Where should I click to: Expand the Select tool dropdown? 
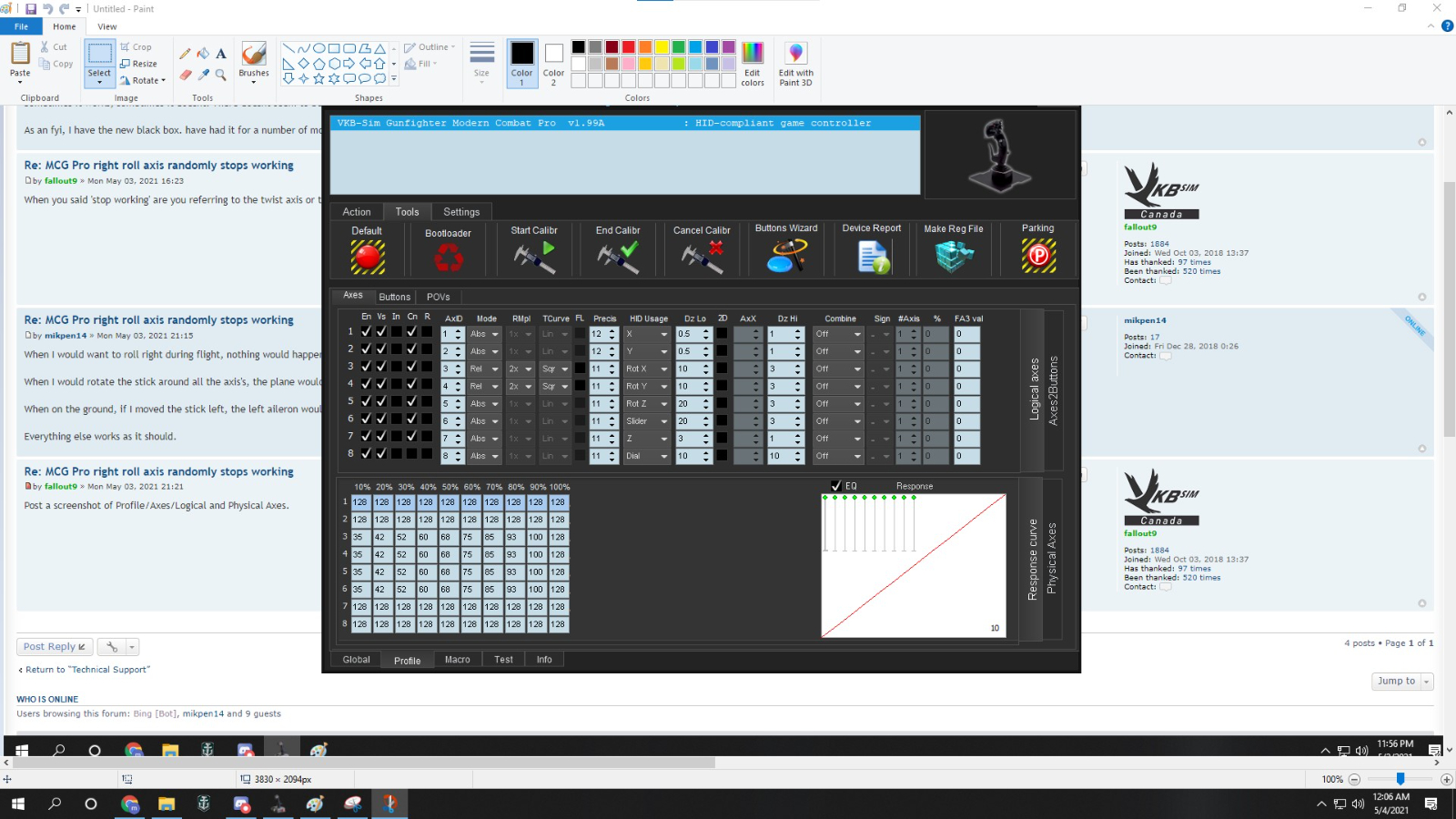99,83
